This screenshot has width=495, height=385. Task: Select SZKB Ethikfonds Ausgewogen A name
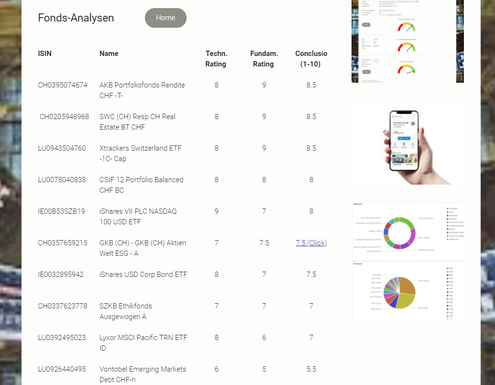coord(126,311)
